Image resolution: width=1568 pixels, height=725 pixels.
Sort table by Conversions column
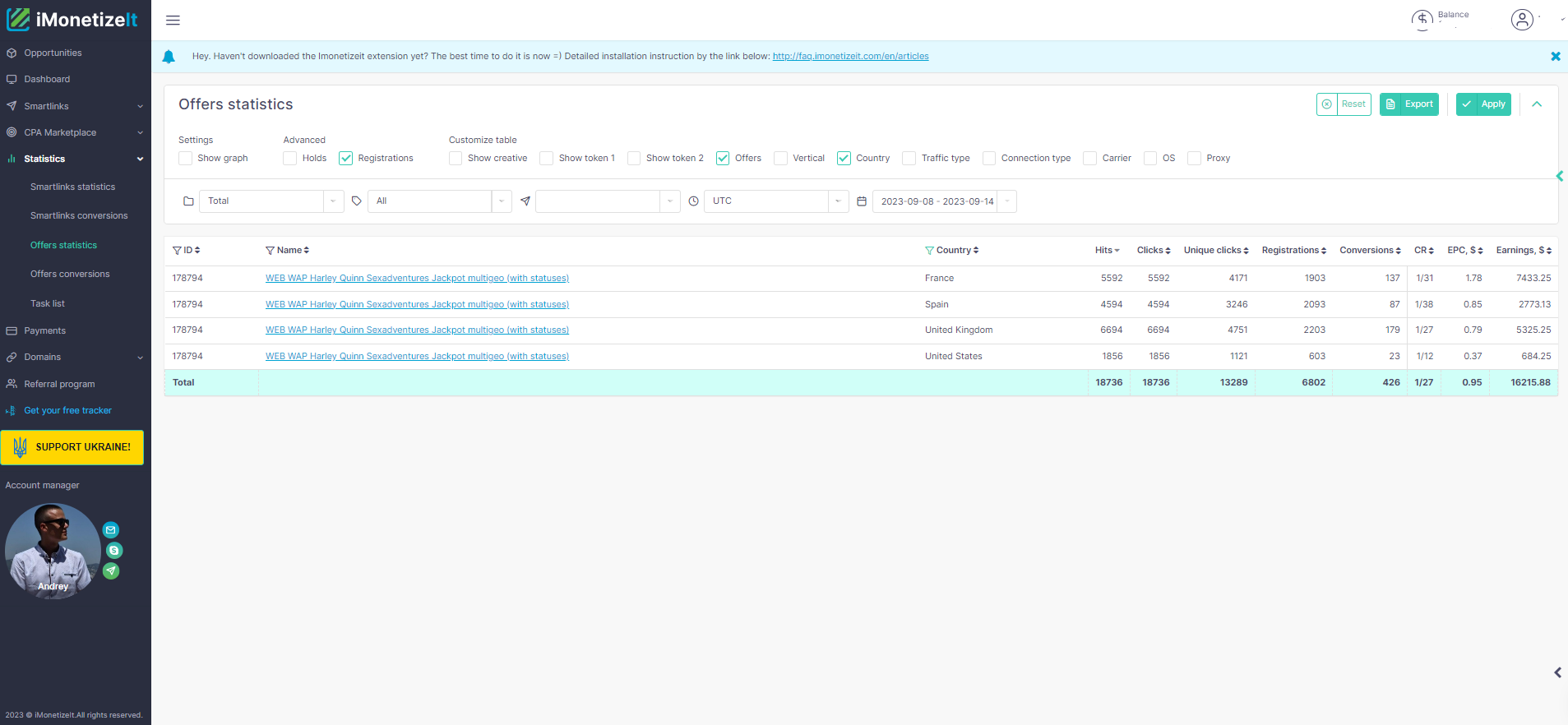coord(1370,251)
